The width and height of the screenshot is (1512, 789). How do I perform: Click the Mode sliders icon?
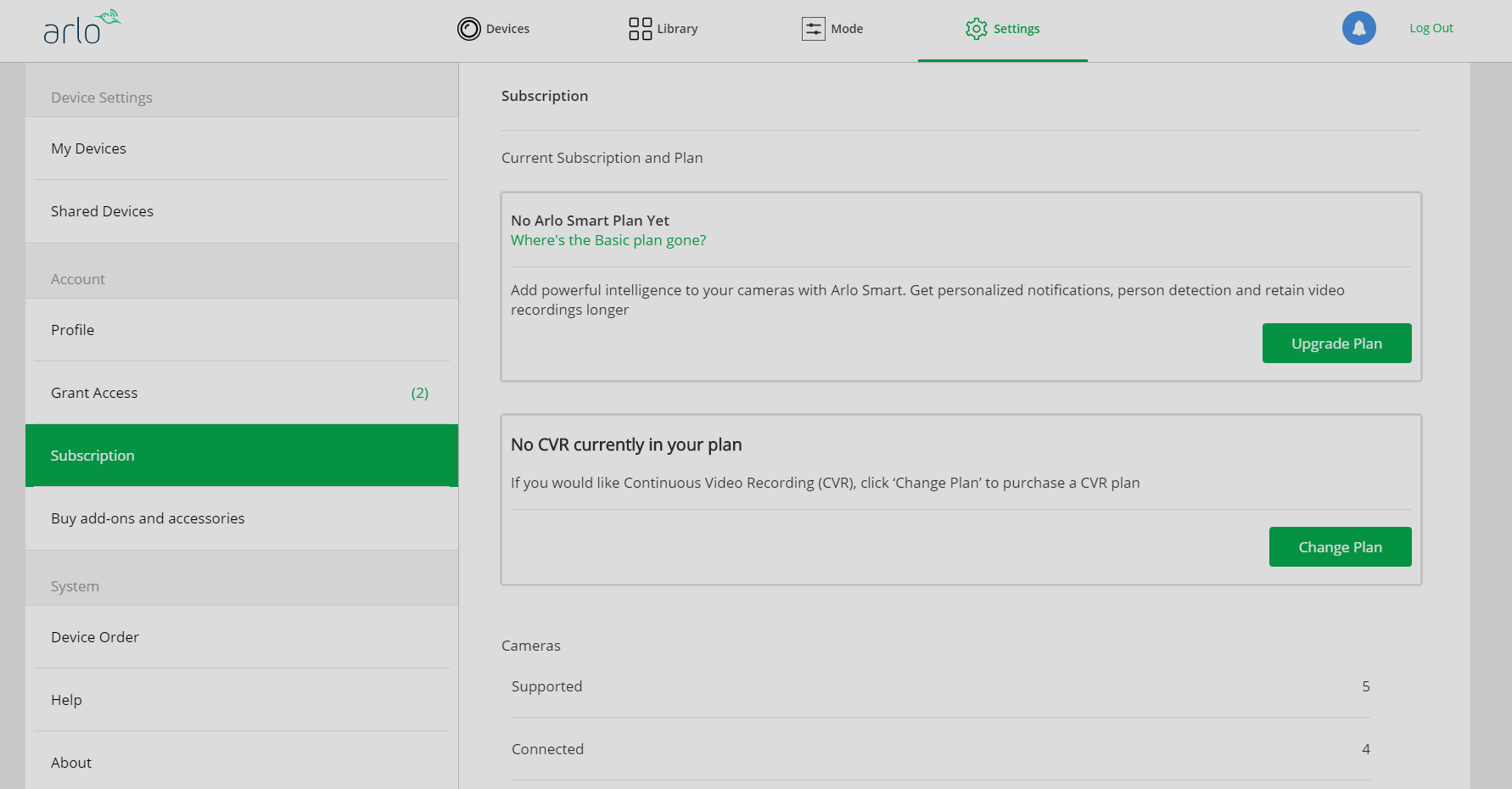pos(813,29)
